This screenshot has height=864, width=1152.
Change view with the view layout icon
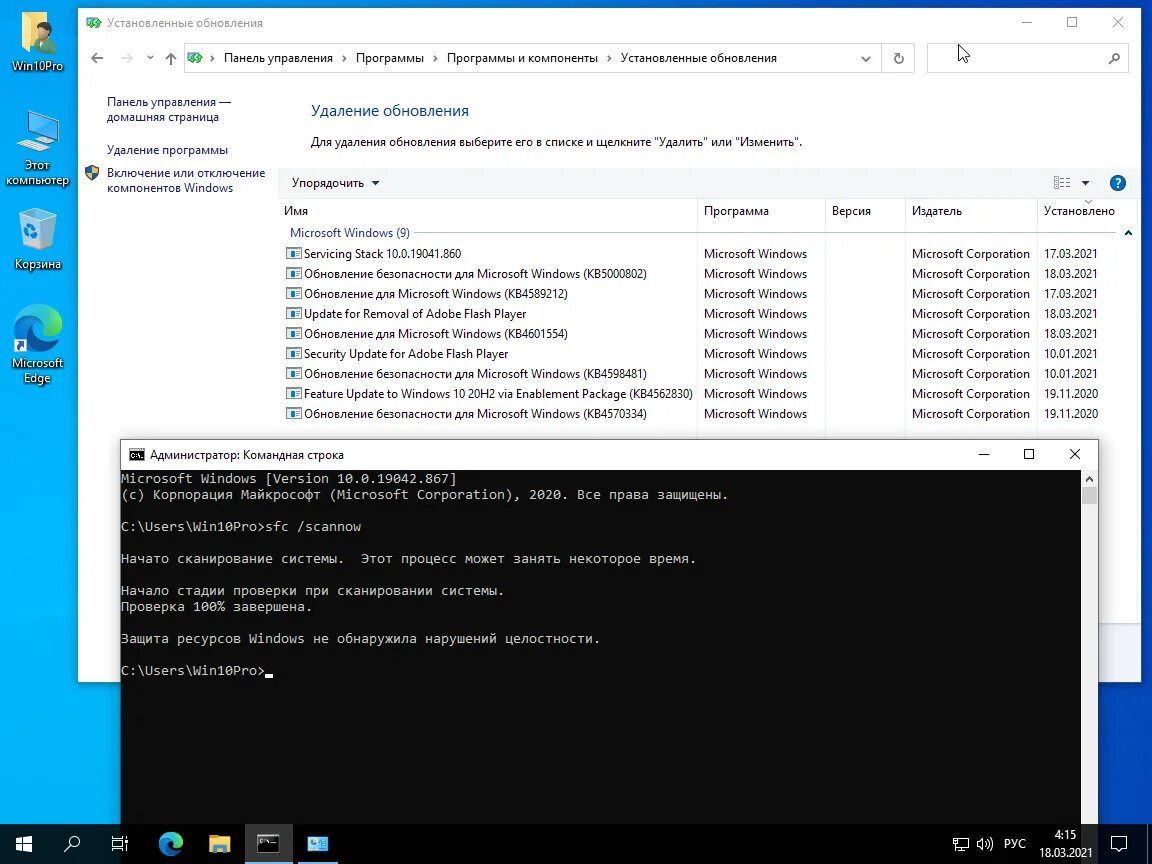tap(1062, 183)
